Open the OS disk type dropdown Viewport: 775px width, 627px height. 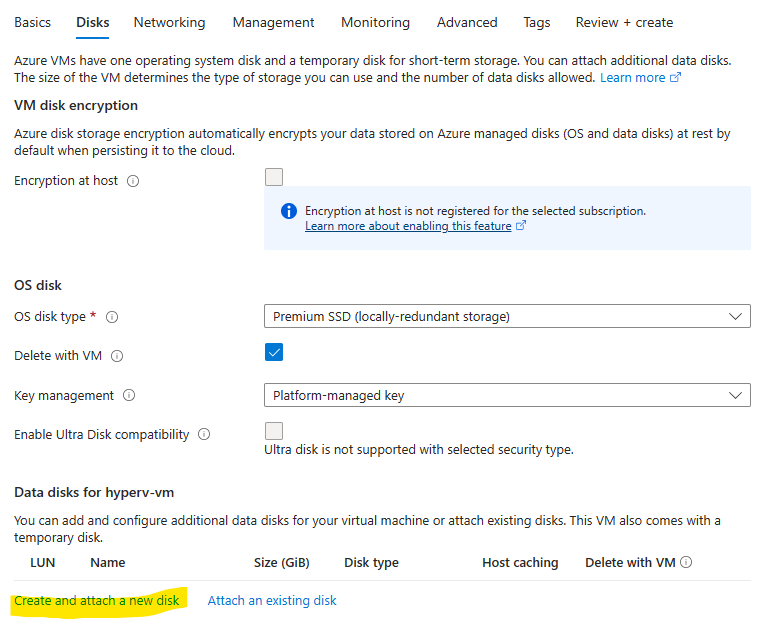pos(507,317)
